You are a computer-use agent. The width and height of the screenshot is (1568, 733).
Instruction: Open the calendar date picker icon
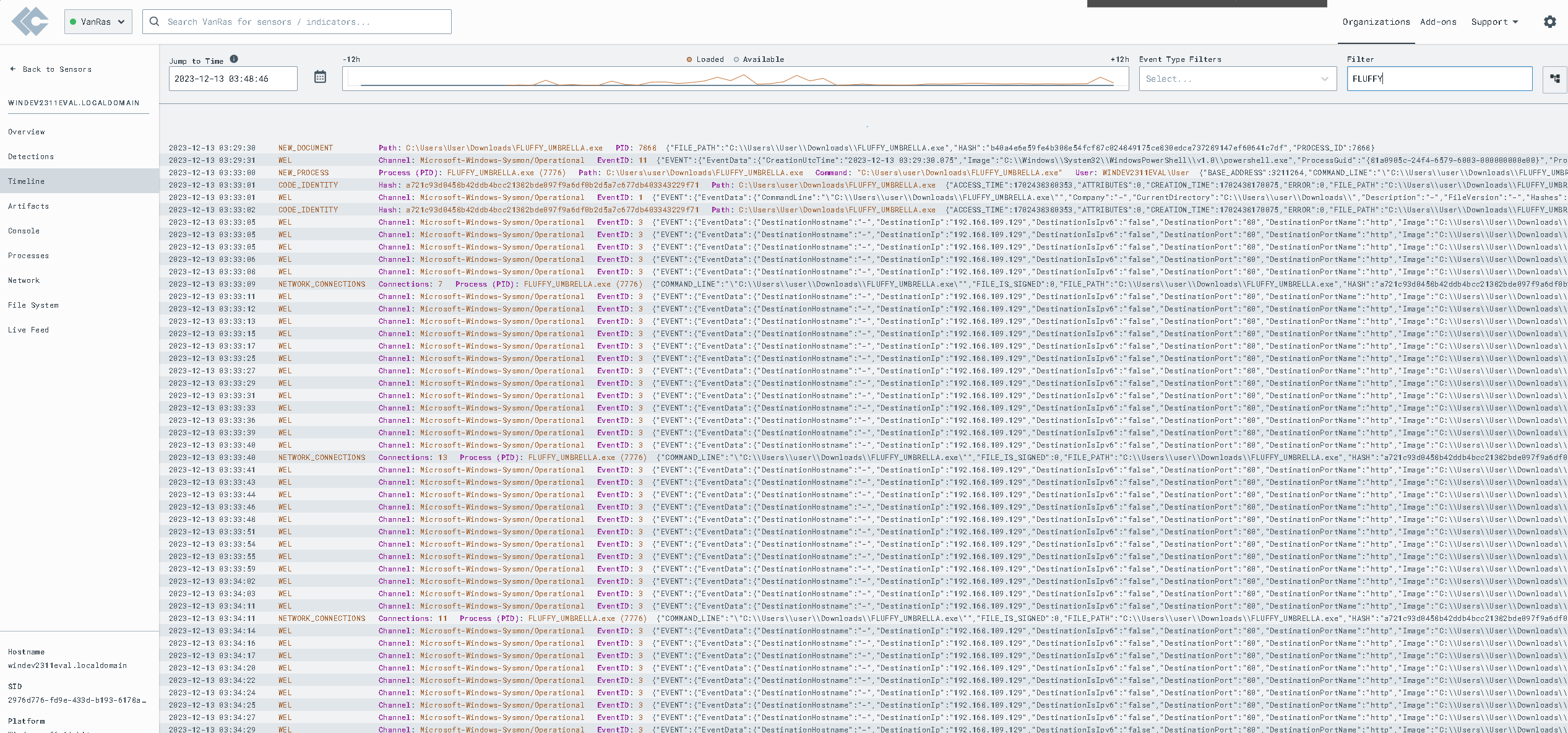pos(320,76)
